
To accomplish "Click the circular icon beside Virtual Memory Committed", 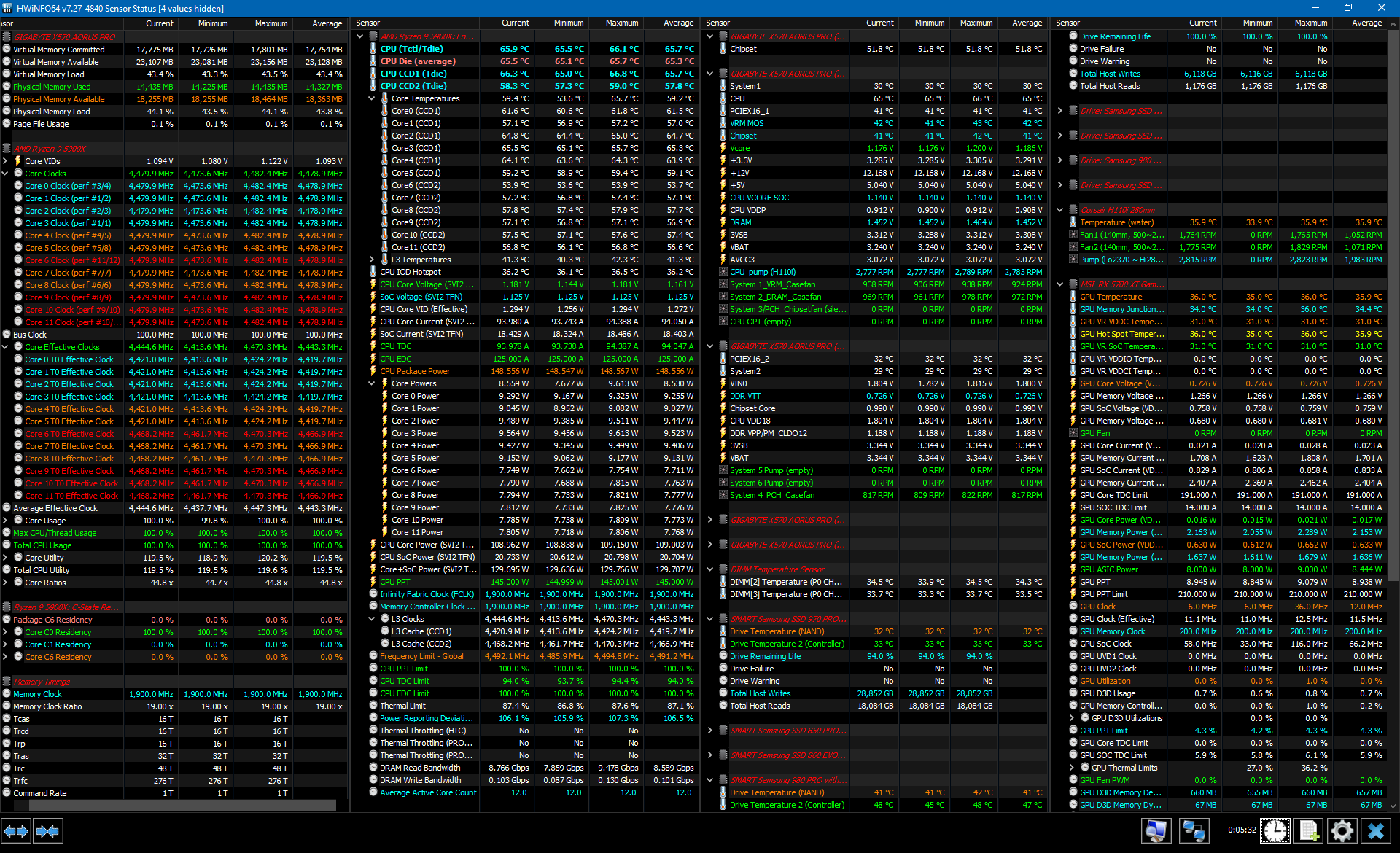I will [7, 50].
